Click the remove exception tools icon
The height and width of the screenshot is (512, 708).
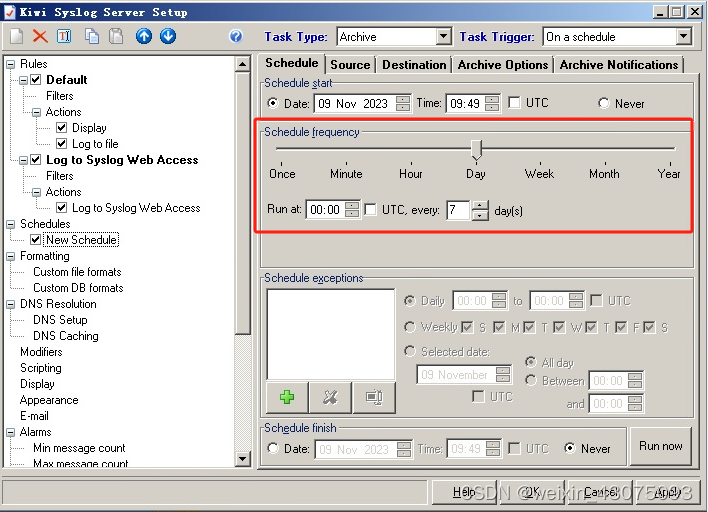(x=330, y=397)
